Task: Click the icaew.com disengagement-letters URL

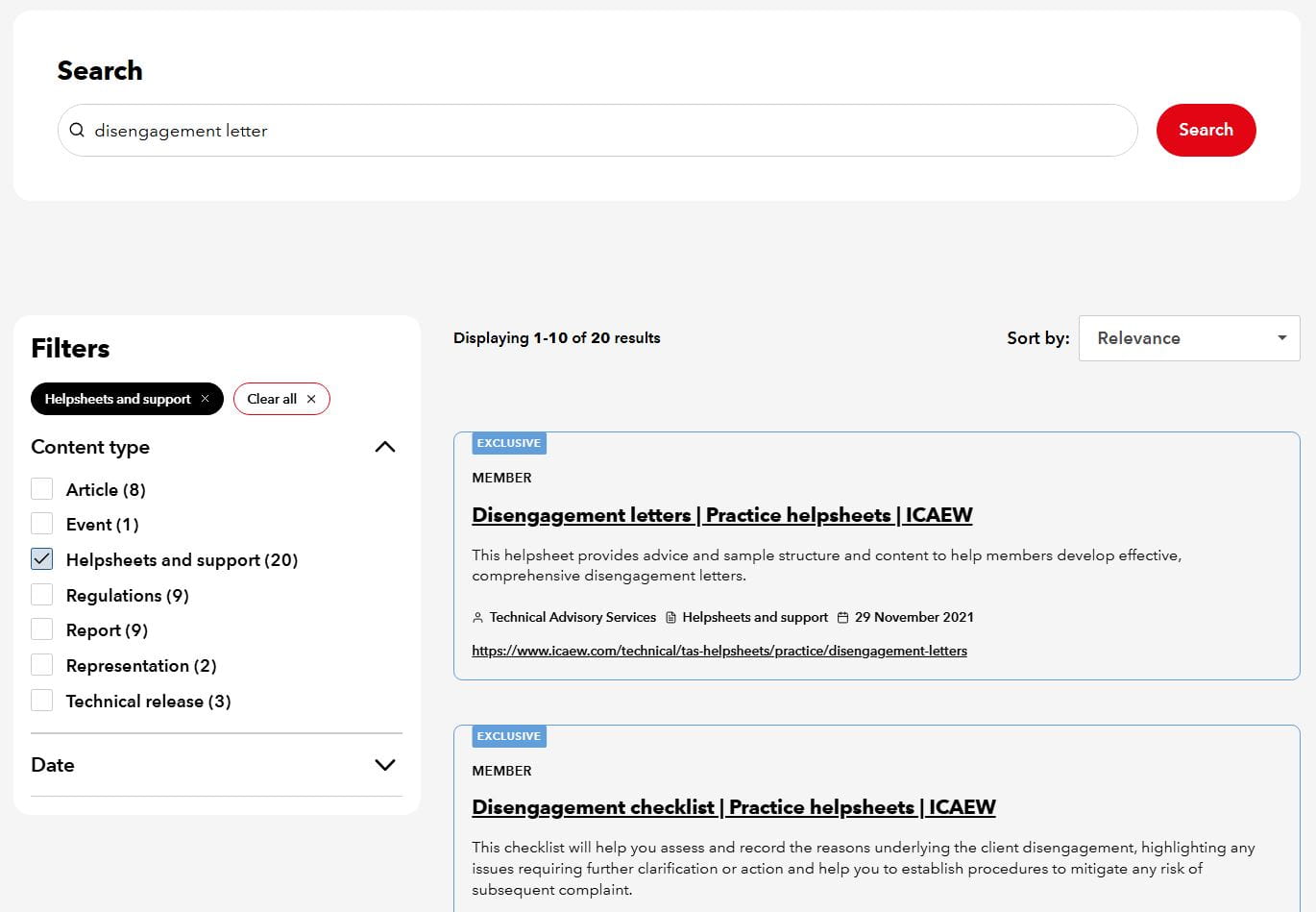Action: [719, 651]
